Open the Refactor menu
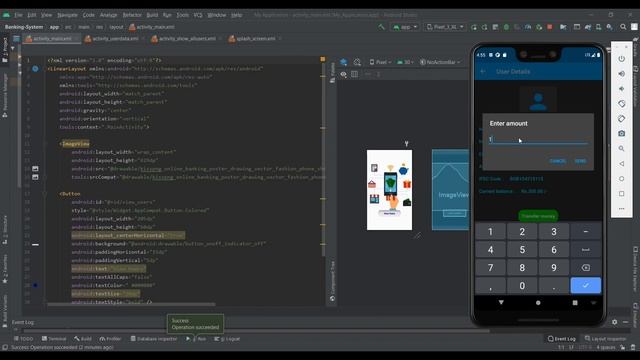 [132, 15]
